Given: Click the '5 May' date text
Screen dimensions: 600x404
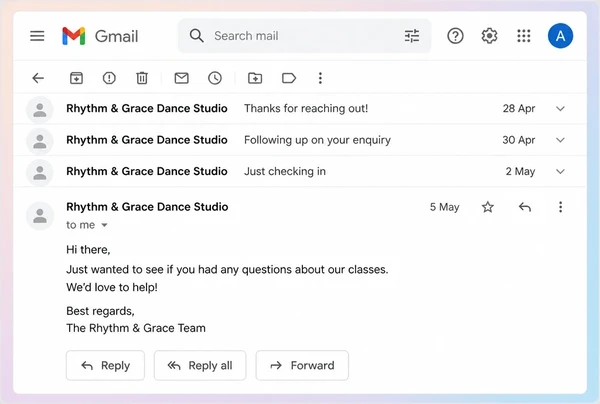Looking at the screenshot, I should pyautogui.click(x=444, y=207).
